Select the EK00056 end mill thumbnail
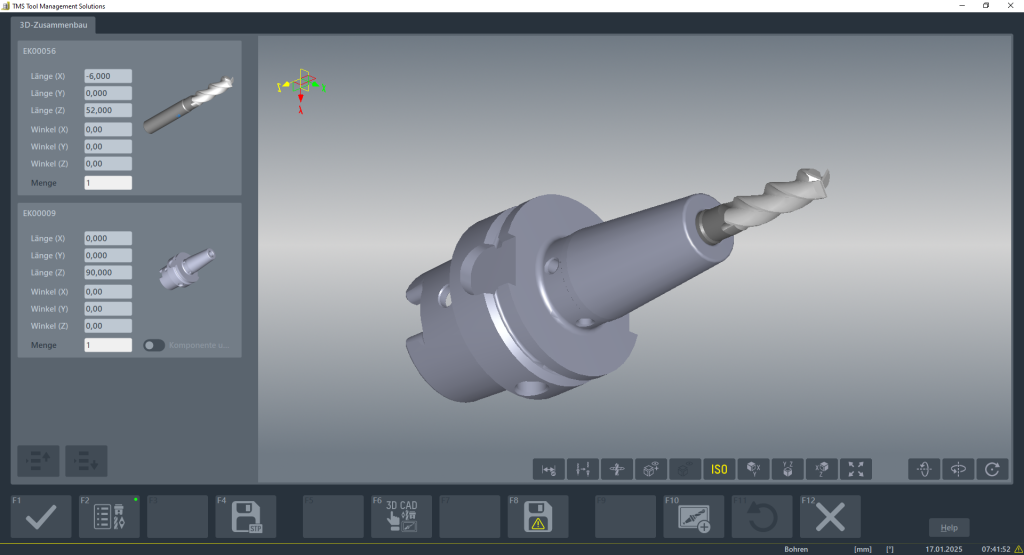The width and height of the screenshot is (1024, 555). coord(187,104)
